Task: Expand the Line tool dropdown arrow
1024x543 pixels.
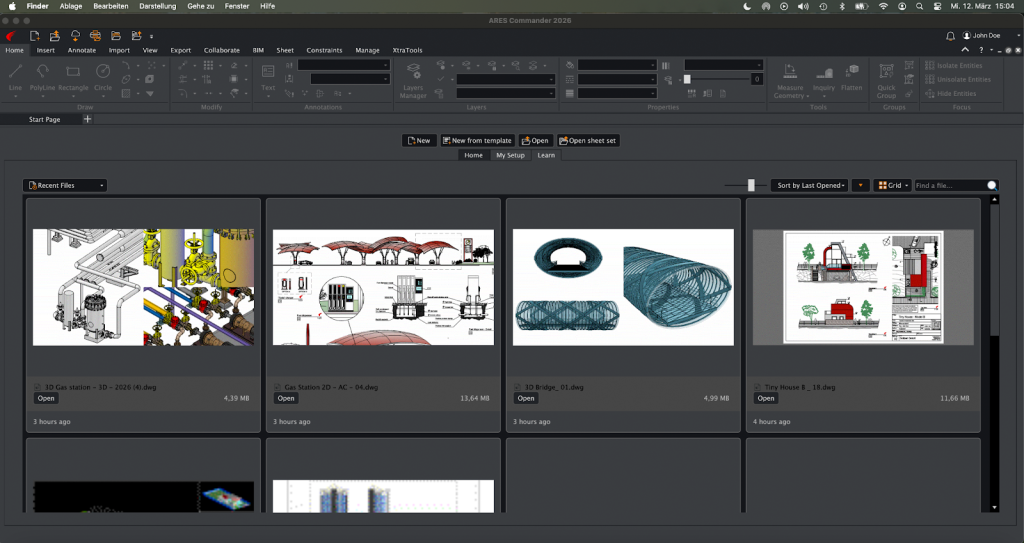Action: tap(15, 97)
